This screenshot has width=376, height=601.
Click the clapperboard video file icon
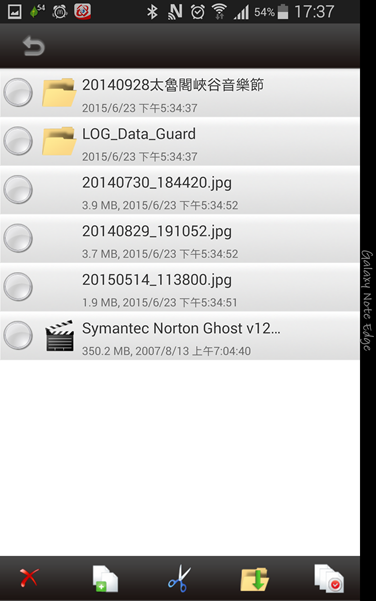click(59, 335)
